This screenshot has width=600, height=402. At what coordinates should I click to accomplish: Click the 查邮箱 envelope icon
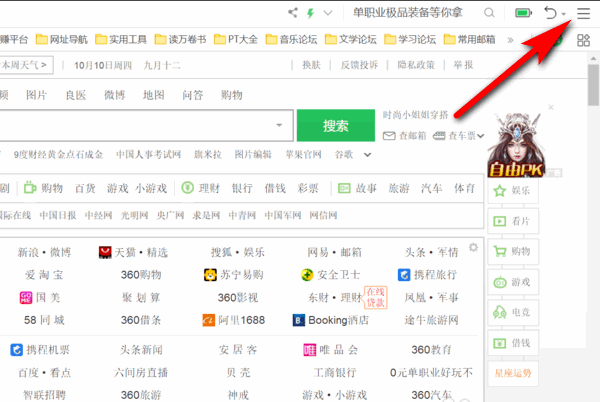tap(389, 136)
